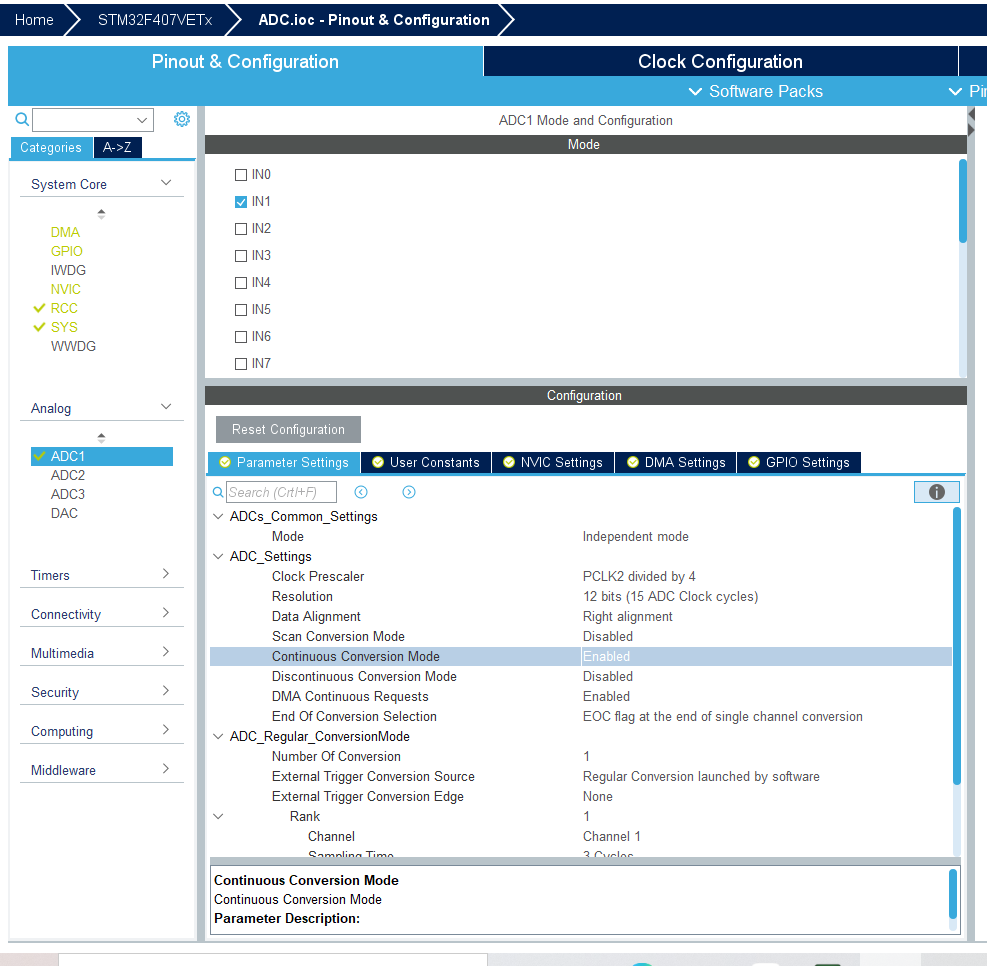The image size is (987, 966).
Task: Select ADC2 in the Analog list
Action: click(x=68, y=475)
